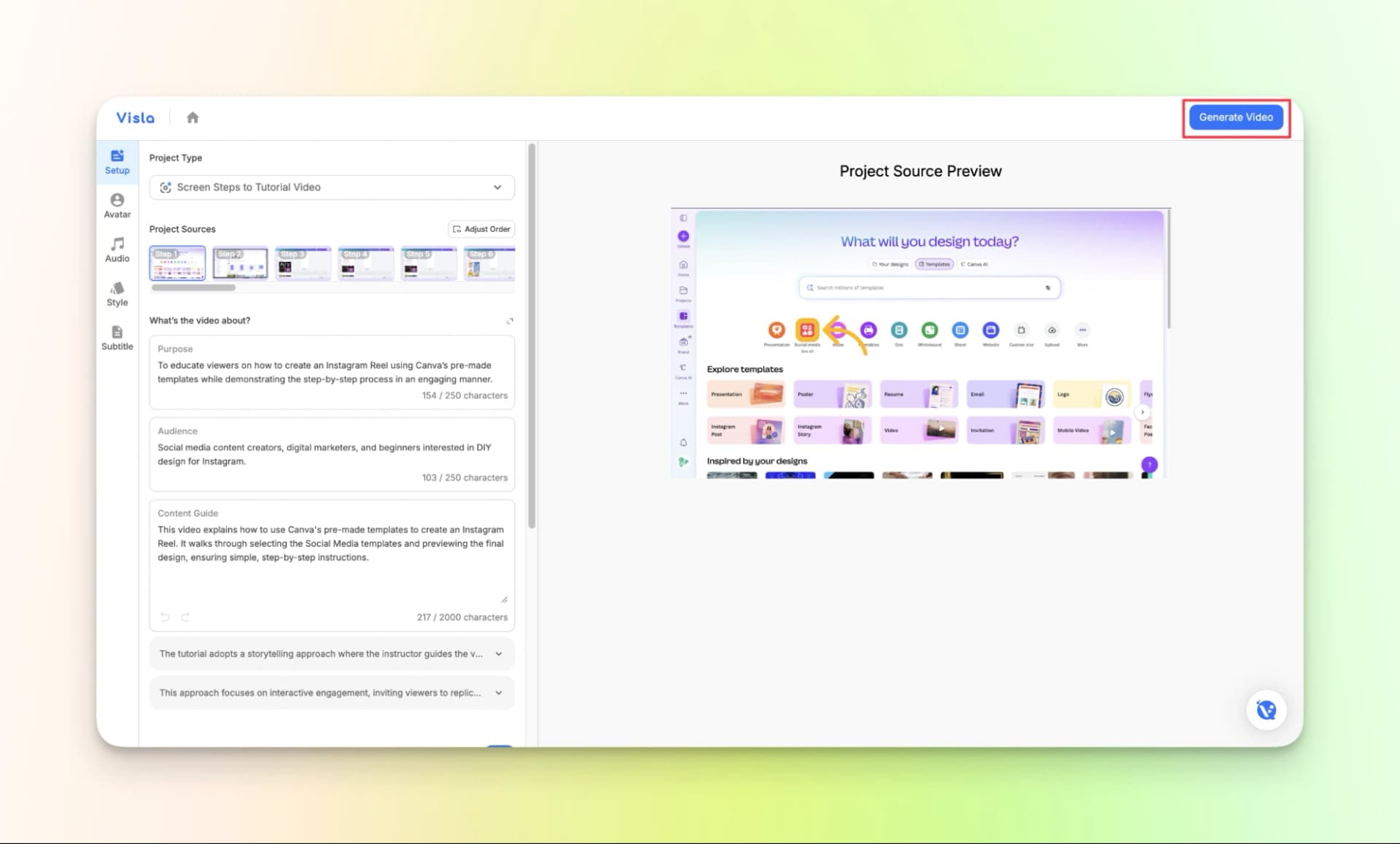The width and height of the screenshot is (1400, 844).
Task: Open the Project Type dropdown
Action: (x=332, y=187)
